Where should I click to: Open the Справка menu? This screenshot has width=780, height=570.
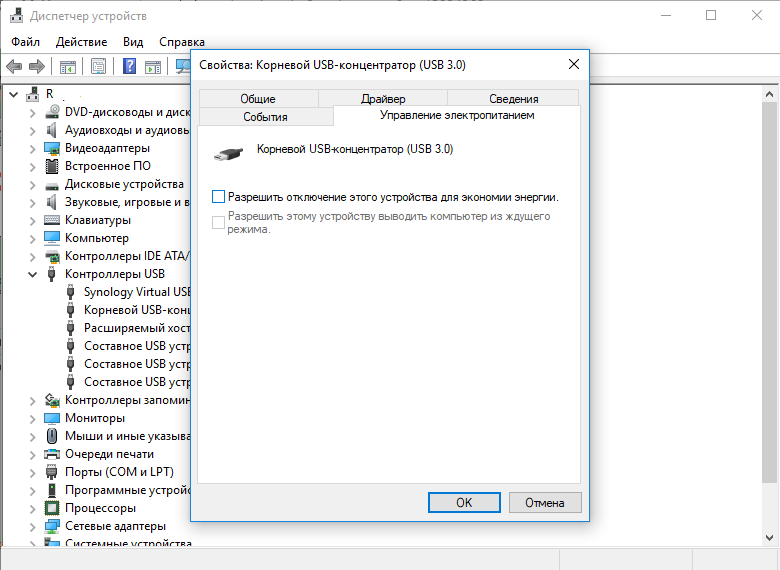click(182, 42)
